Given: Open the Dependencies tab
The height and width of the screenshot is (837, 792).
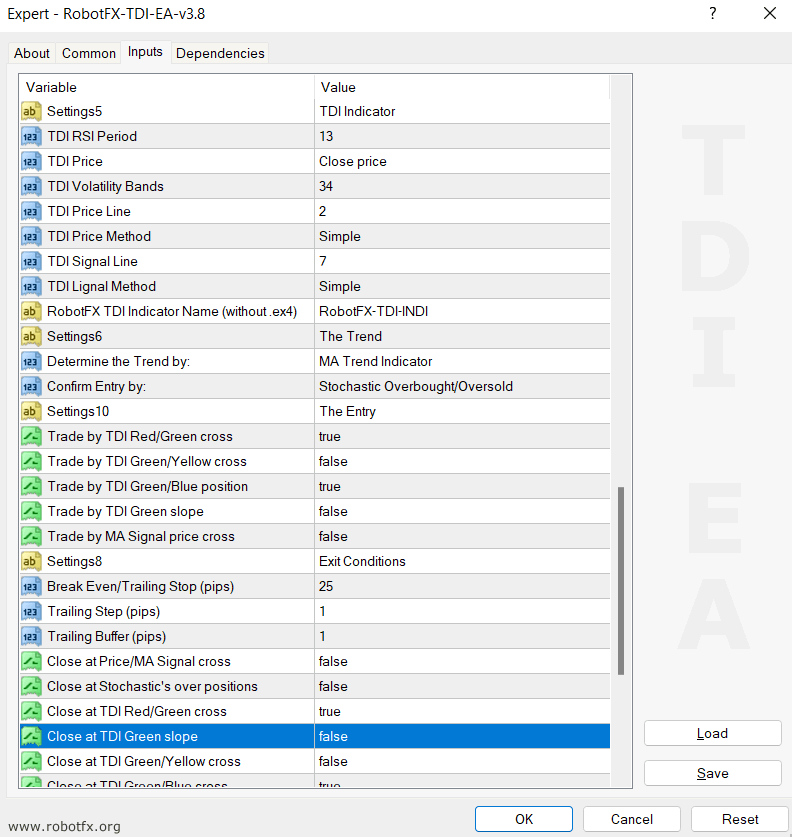Looking at the screenshot, I should pos(220,53).
